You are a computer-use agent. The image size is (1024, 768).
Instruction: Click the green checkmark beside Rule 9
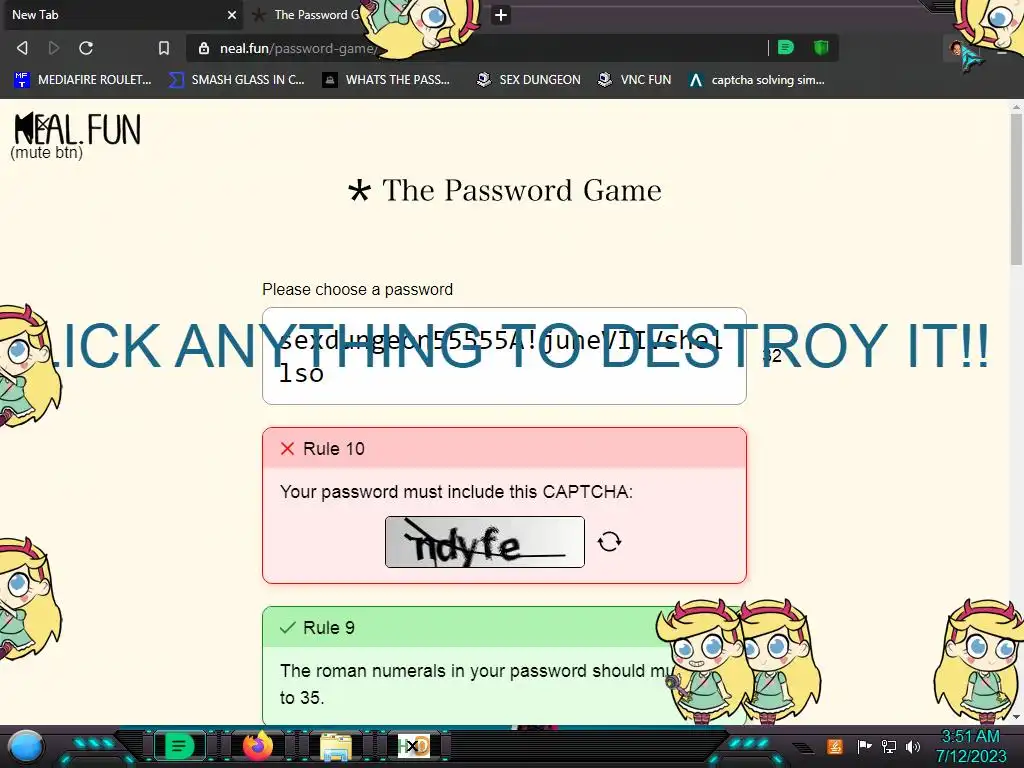click(x=287, y=628)
